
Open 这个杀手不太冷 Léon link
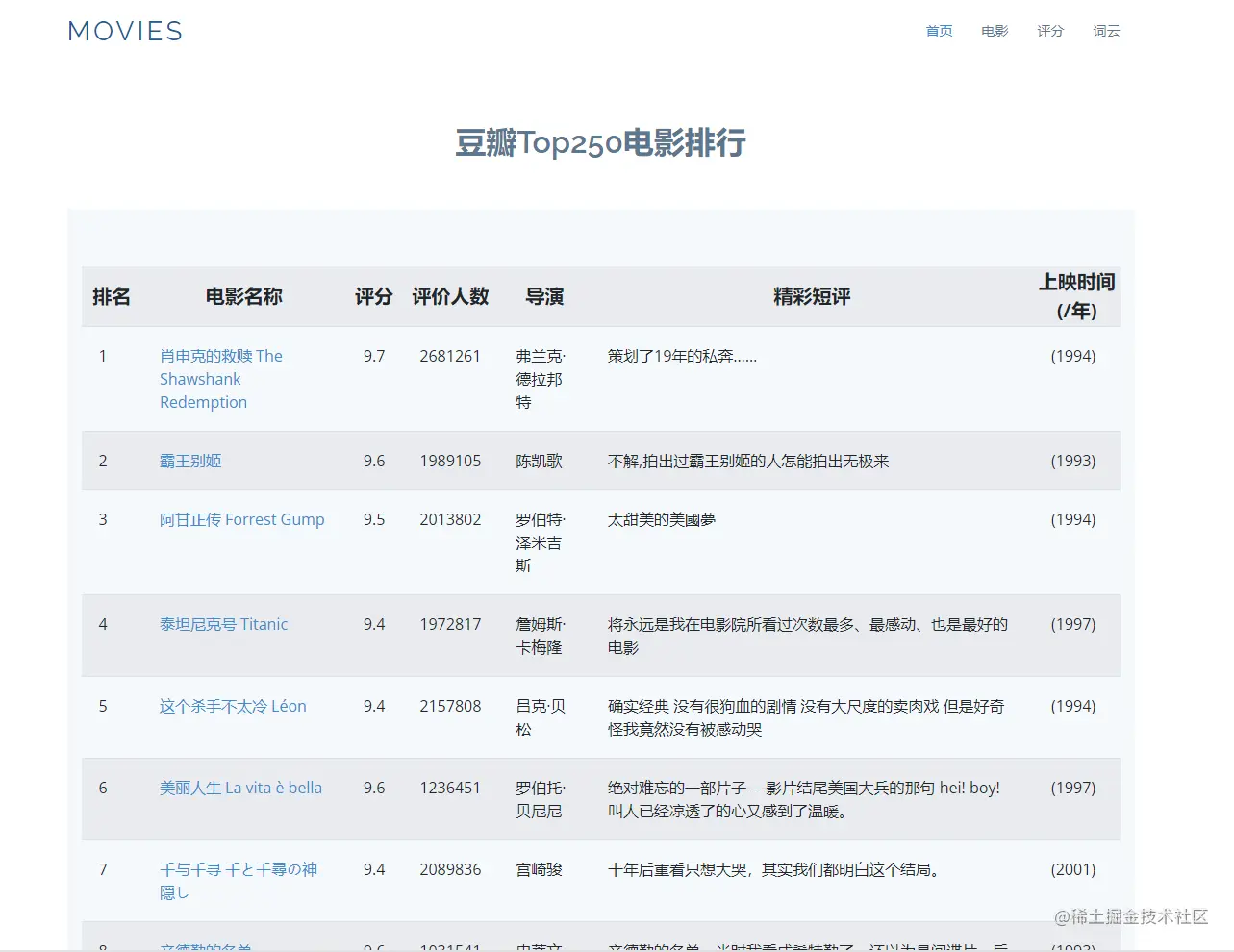pos(233,706)
